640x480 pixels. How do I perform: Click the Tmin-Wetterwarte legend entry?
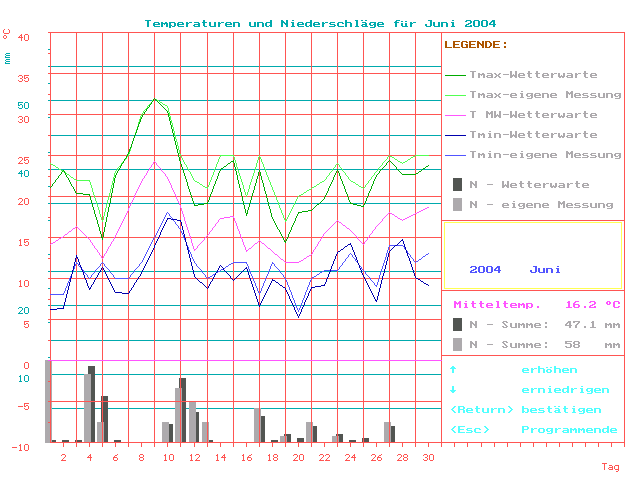pyautogui.click(x=533, y=135)
